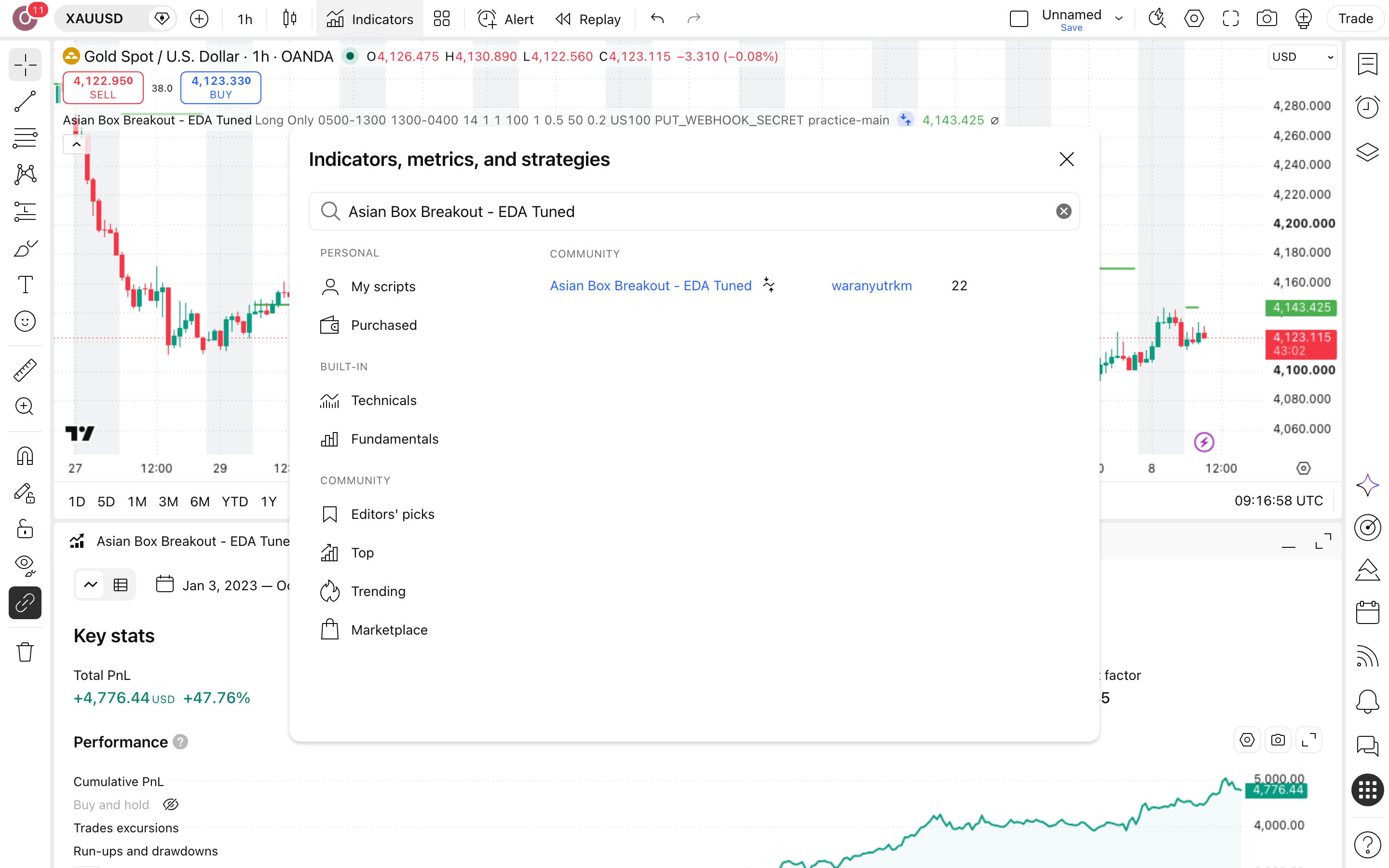Select the text annotation tool
This screenshot has width=1389, height=868.
tap(25, 285)
